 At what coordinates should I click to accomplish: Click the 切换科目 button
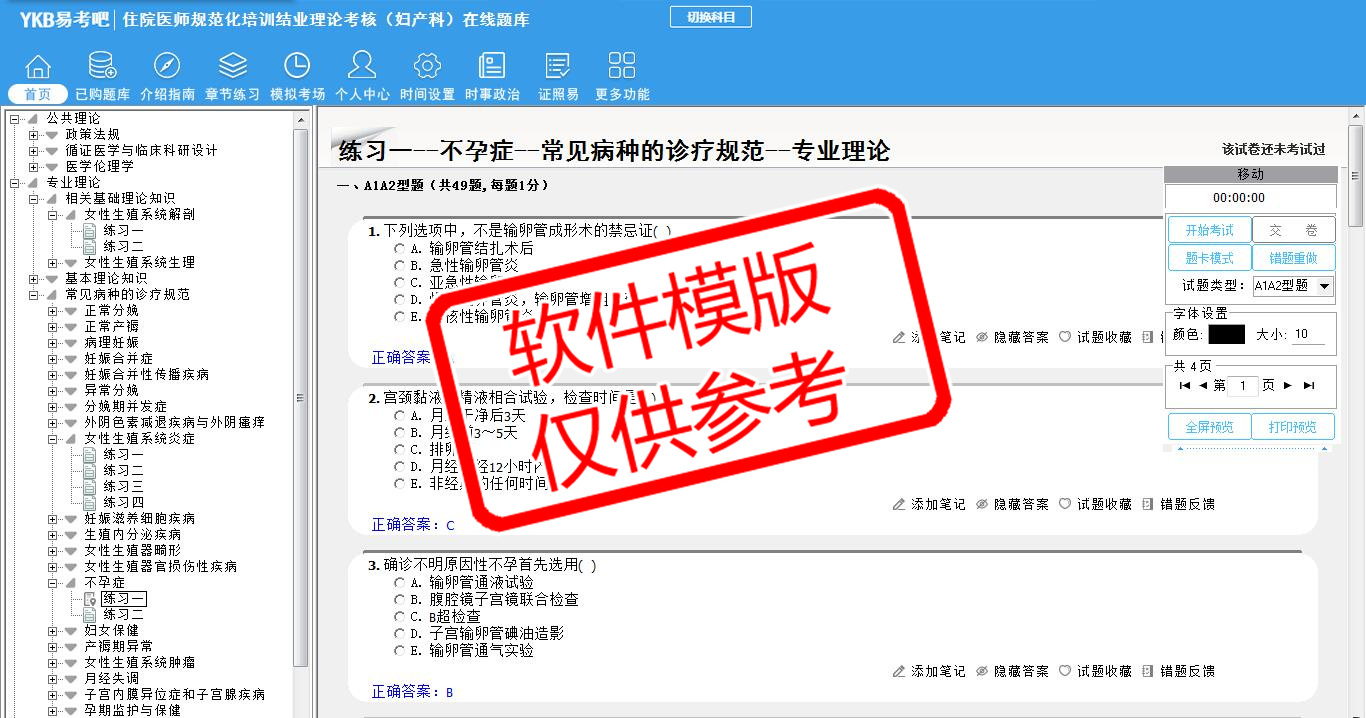coord(710,17)
